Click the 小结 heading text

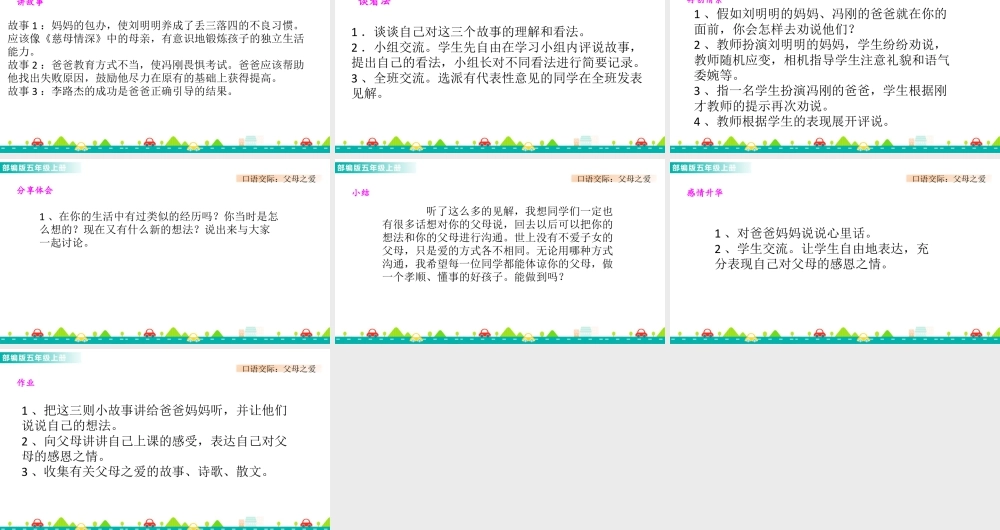click(361, 192)
